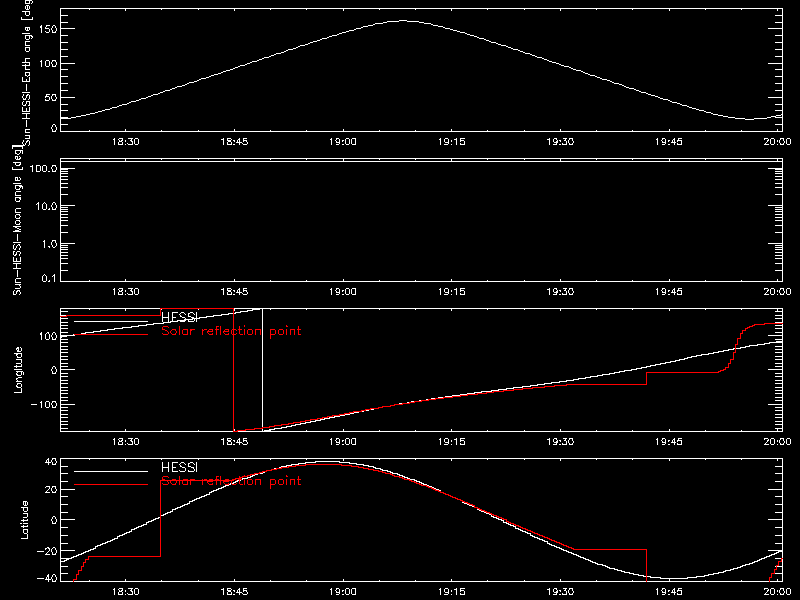
Task: Click the 0.1 tick on Moon angle axis
Action: click(x=49, y=278)
